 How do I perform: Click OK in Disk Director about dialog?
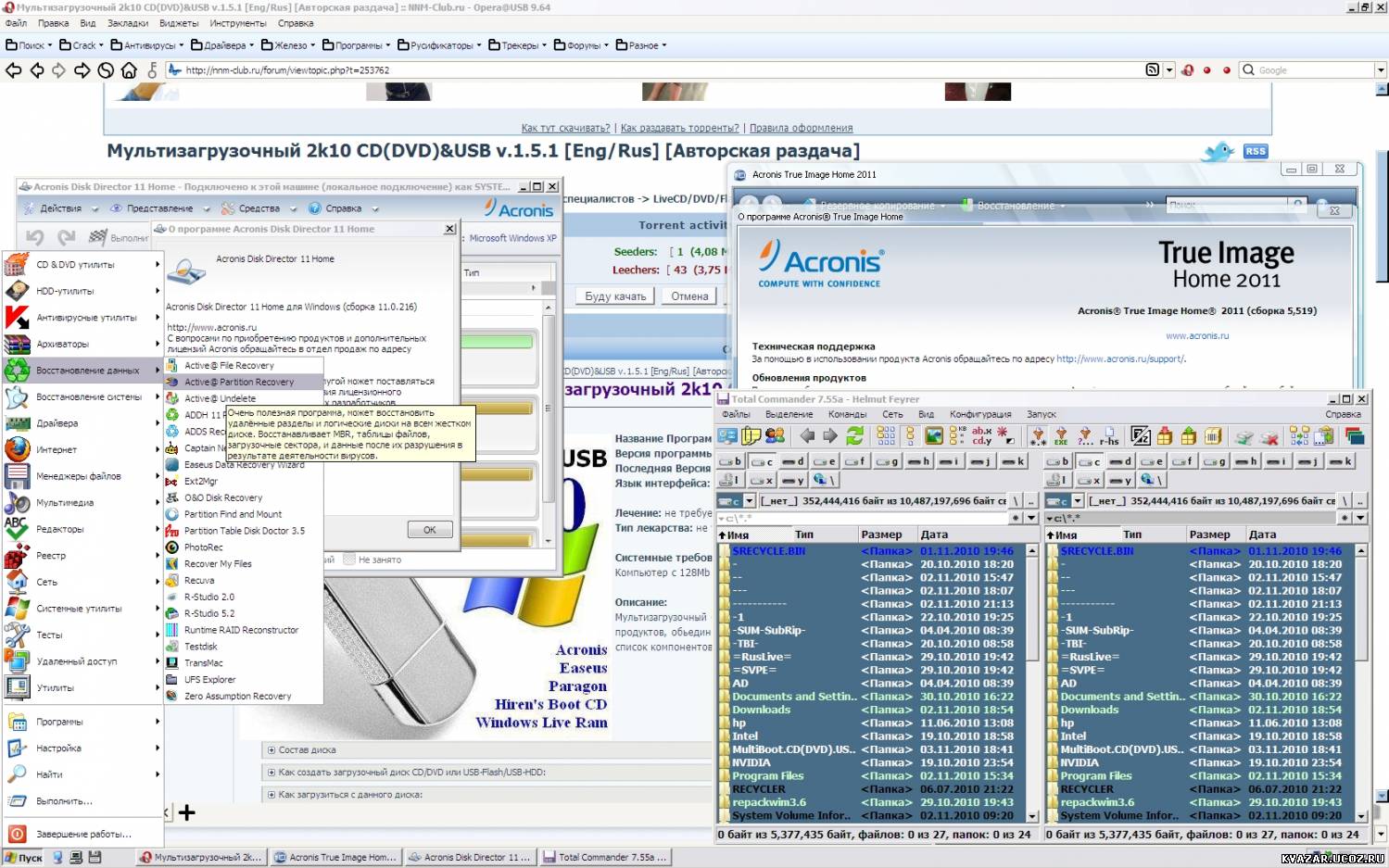[x=430, y=530]
